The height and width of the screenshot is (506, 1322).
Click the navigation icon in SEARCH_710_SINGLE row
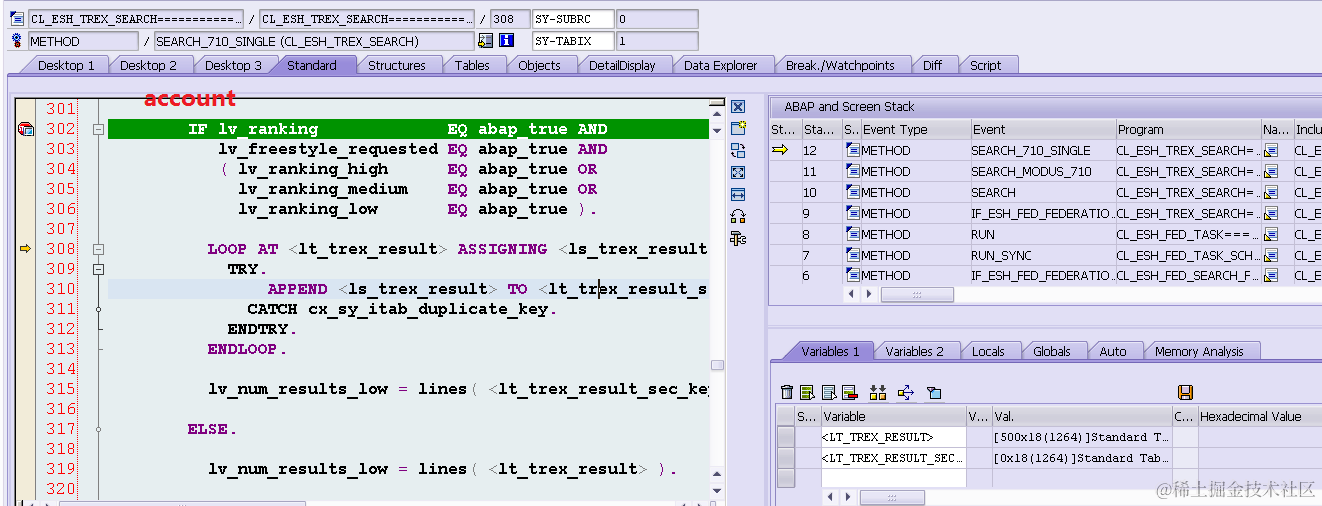(x=1271, y=150)
